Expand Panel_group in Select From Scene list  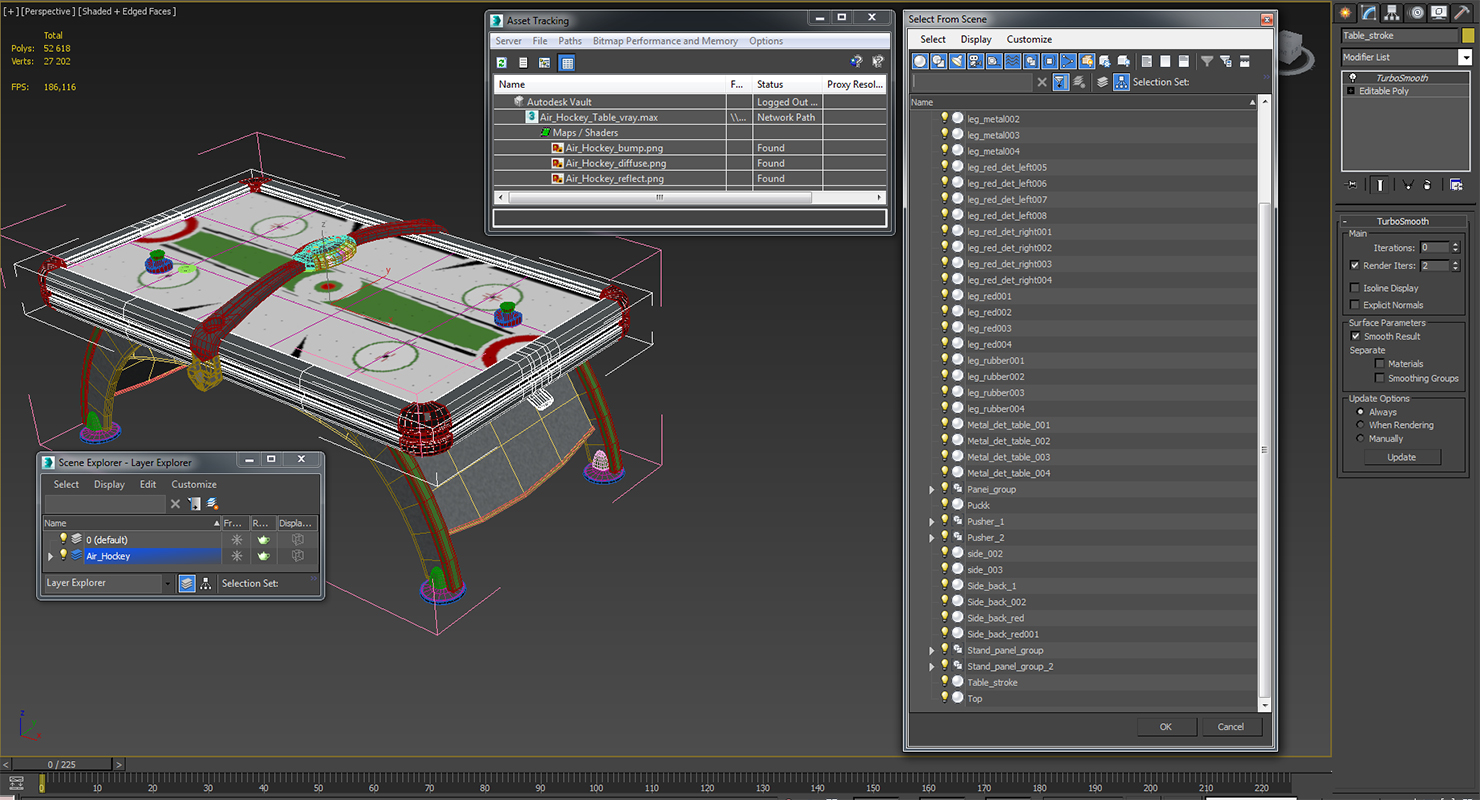(x=932, y=489)
